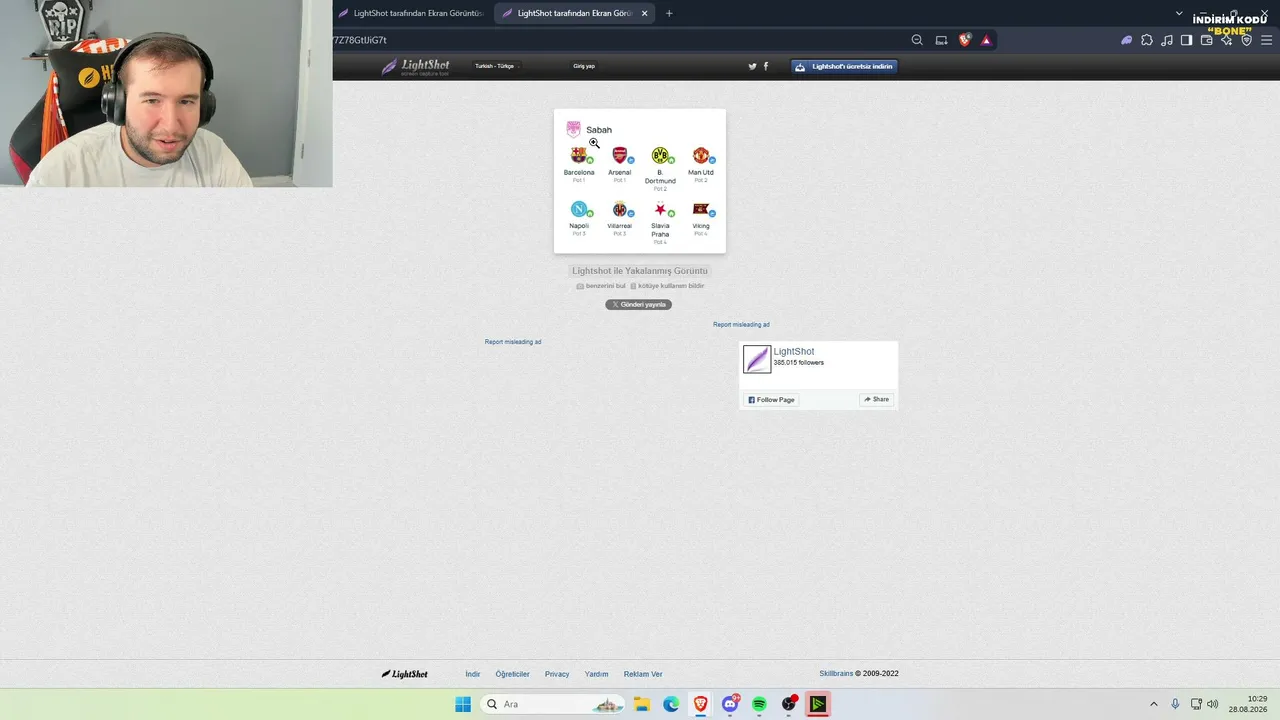Click Report misleading ad near Facebook widget
Image resolution: width=1280 pixels, height=720 pixels.
click(741, 324)
